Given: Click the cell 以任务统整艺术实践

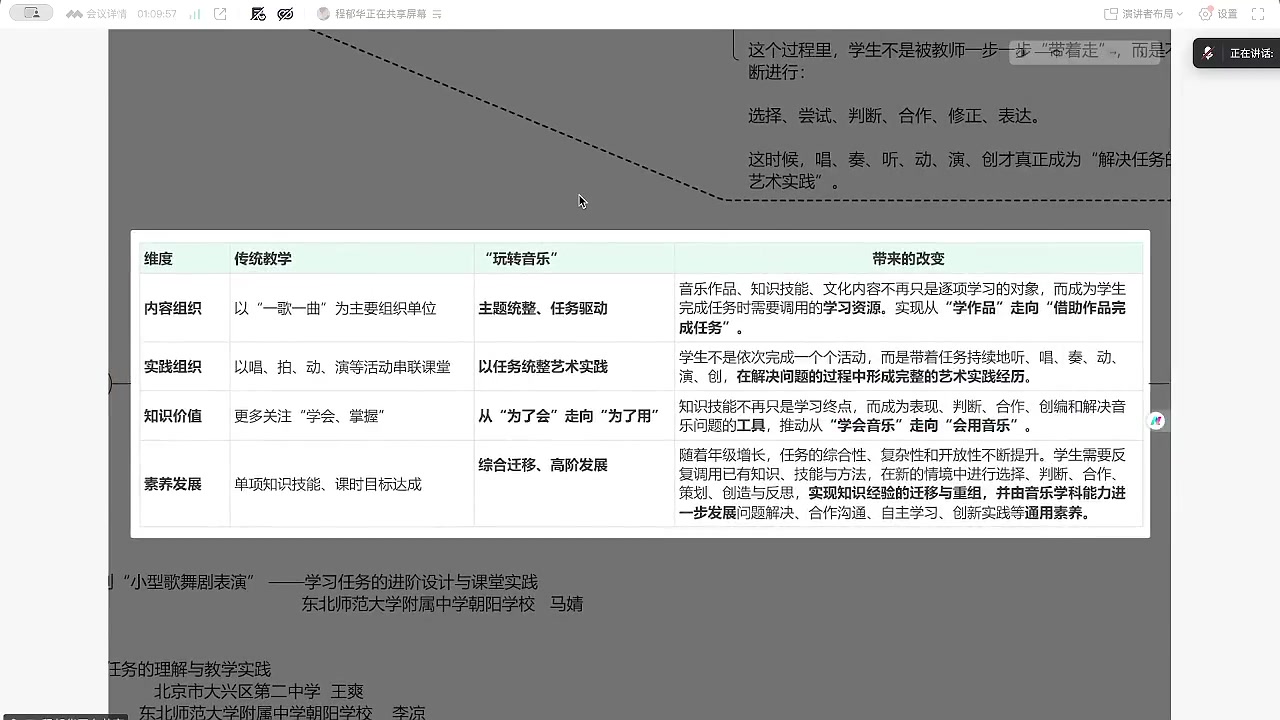Looking at the screenshot, I should (x=574, y=366).
